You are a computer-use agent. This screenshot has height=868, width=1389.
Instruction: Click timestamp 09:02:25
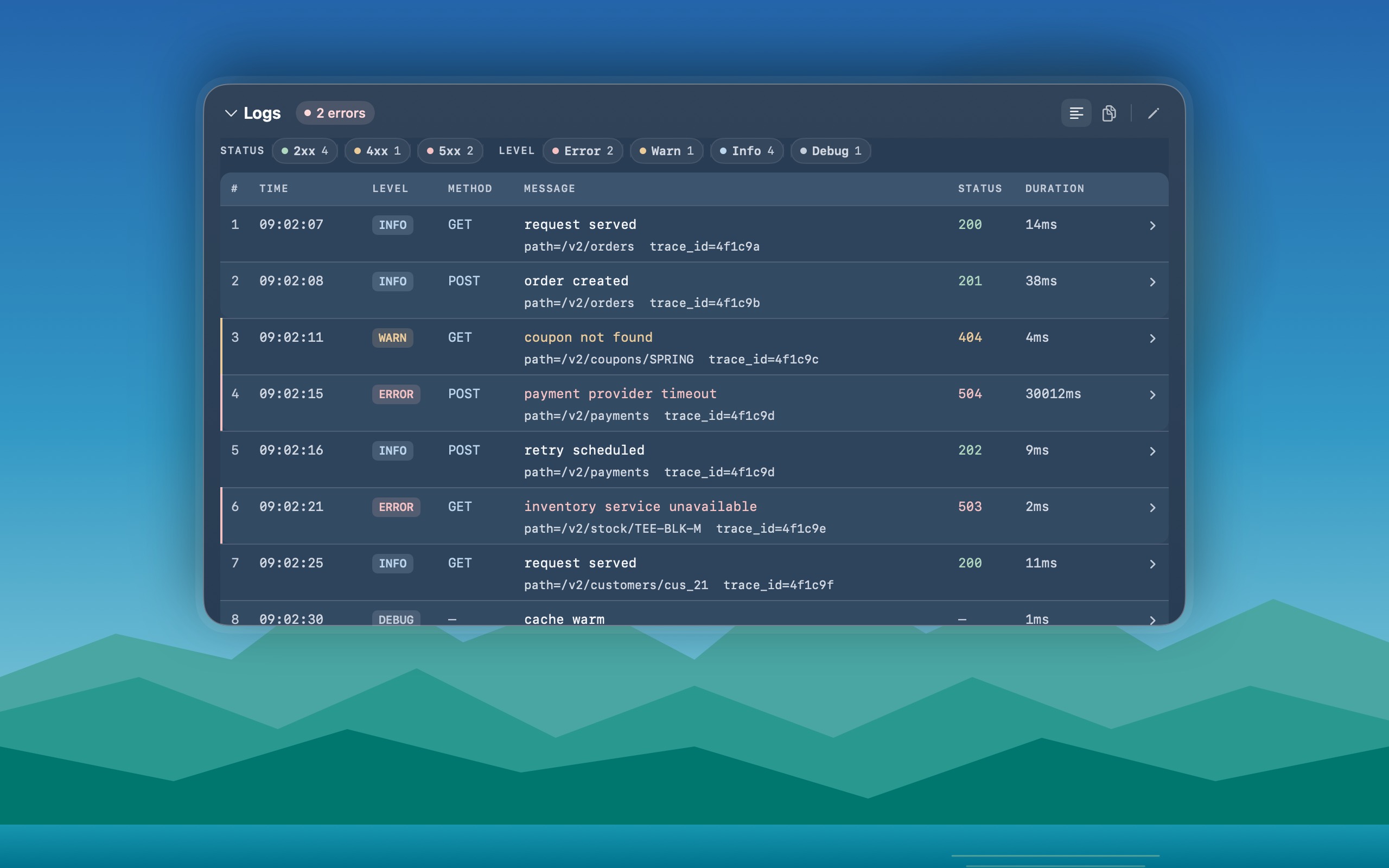pos(291,563)
